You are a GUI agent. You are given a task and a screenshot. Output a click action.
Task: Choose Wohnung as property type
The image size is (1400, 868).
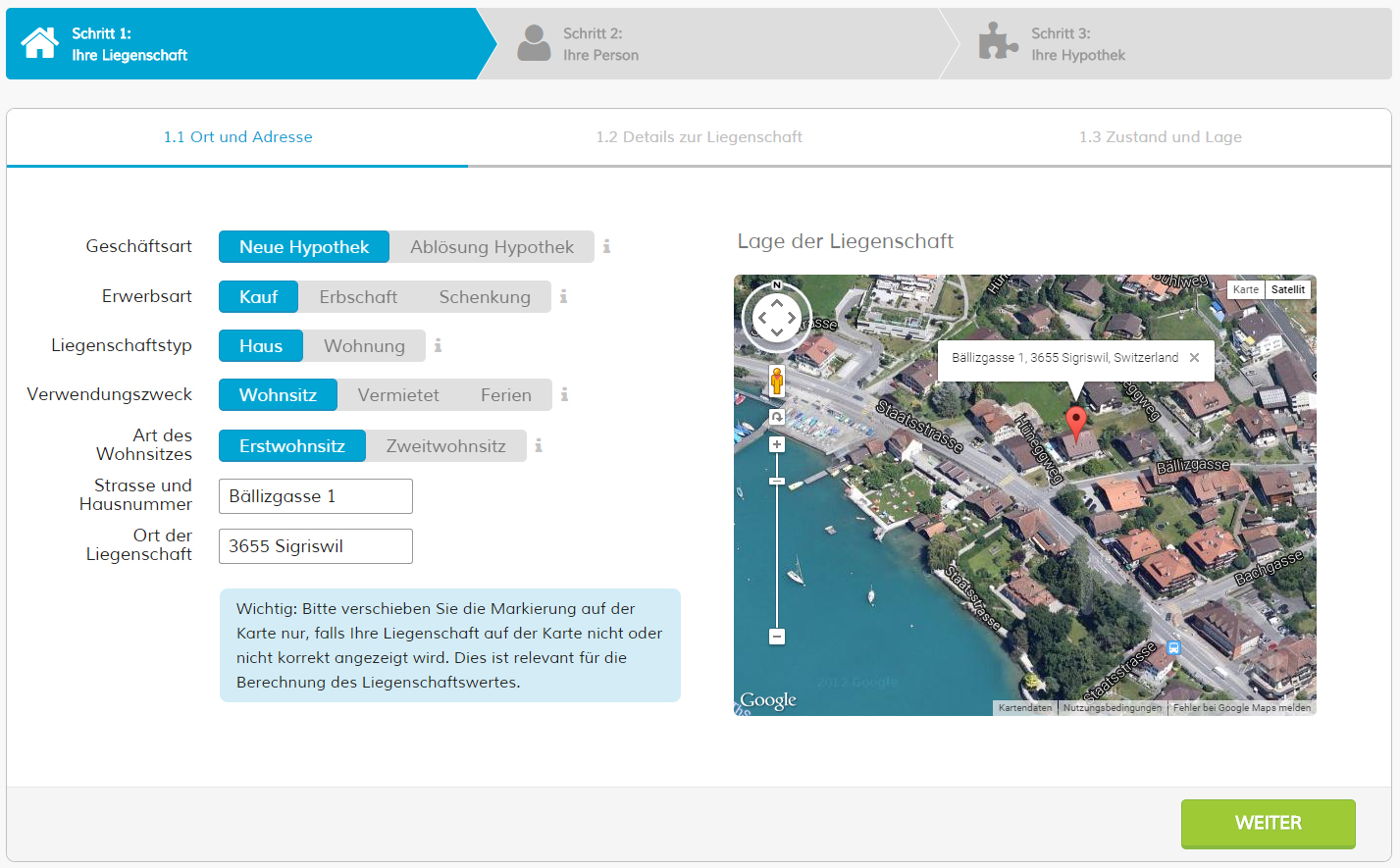[364, 346]
